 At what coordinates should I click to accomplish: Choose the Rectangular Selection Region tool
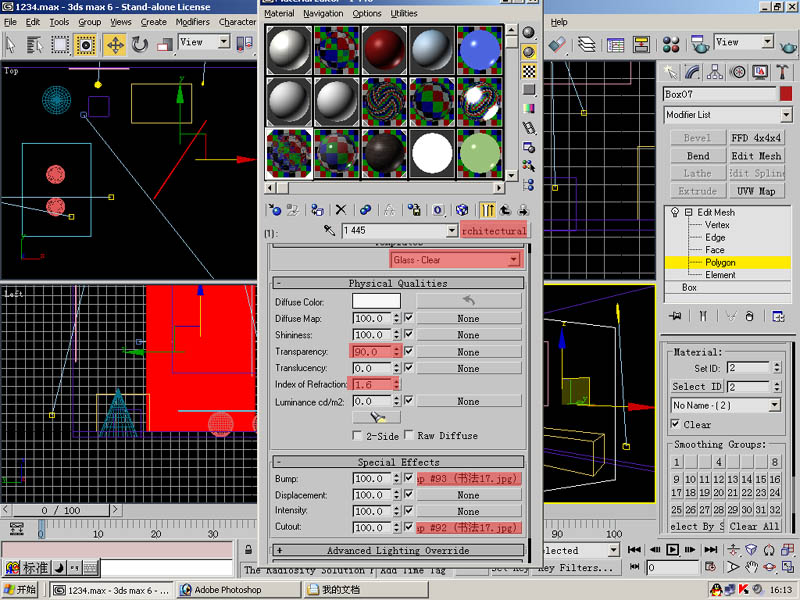[60, 44]
